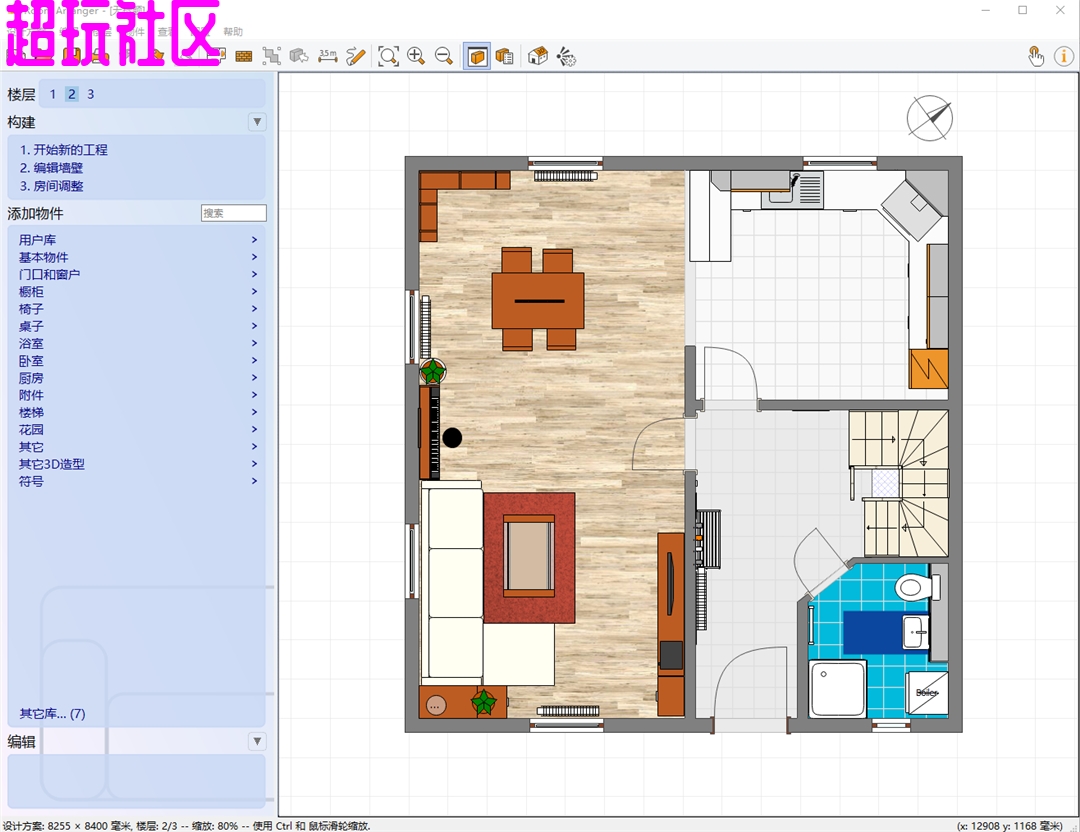Select floor 2 tab
The width and height of the screenshot is (1080, 832).
click(x=72, y=94)
